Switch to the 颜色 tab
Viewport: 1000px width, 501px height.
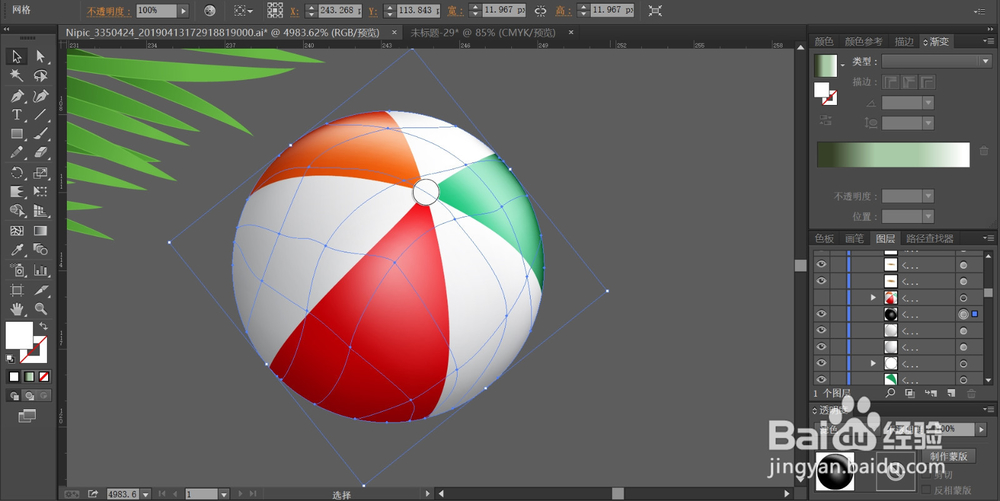(x=823, y=41)
